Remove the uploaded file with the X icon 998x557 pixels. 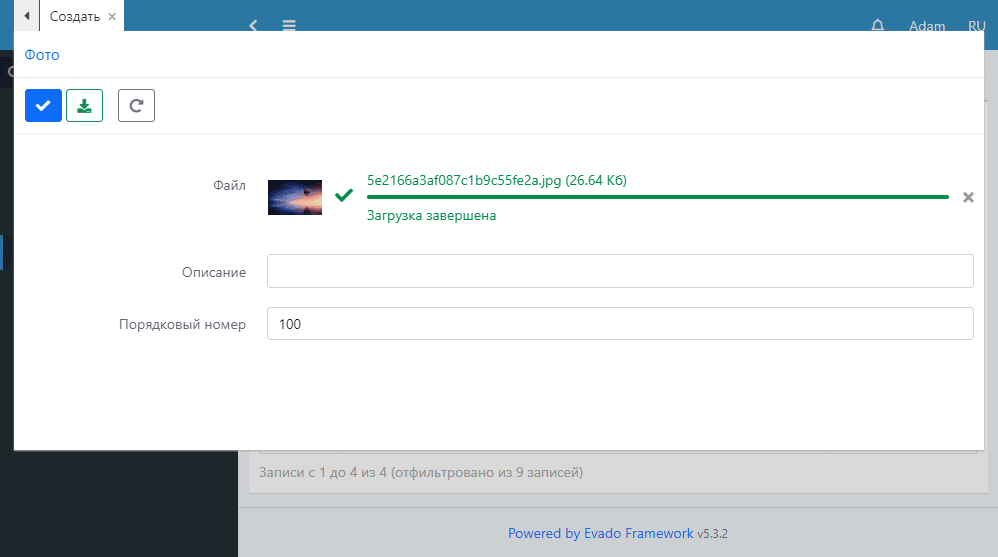968,198
